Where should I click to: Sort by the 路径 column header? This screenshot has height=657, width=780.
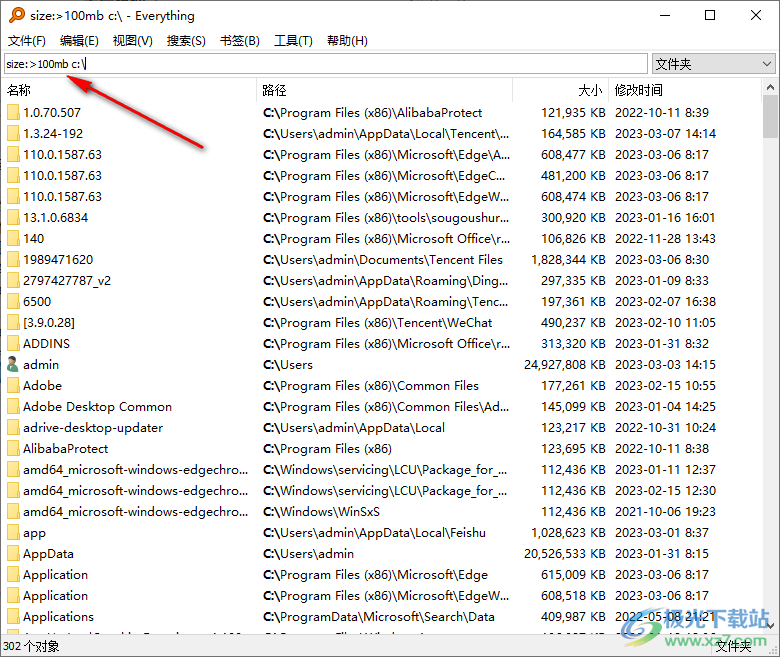click(x=385, y=90)
